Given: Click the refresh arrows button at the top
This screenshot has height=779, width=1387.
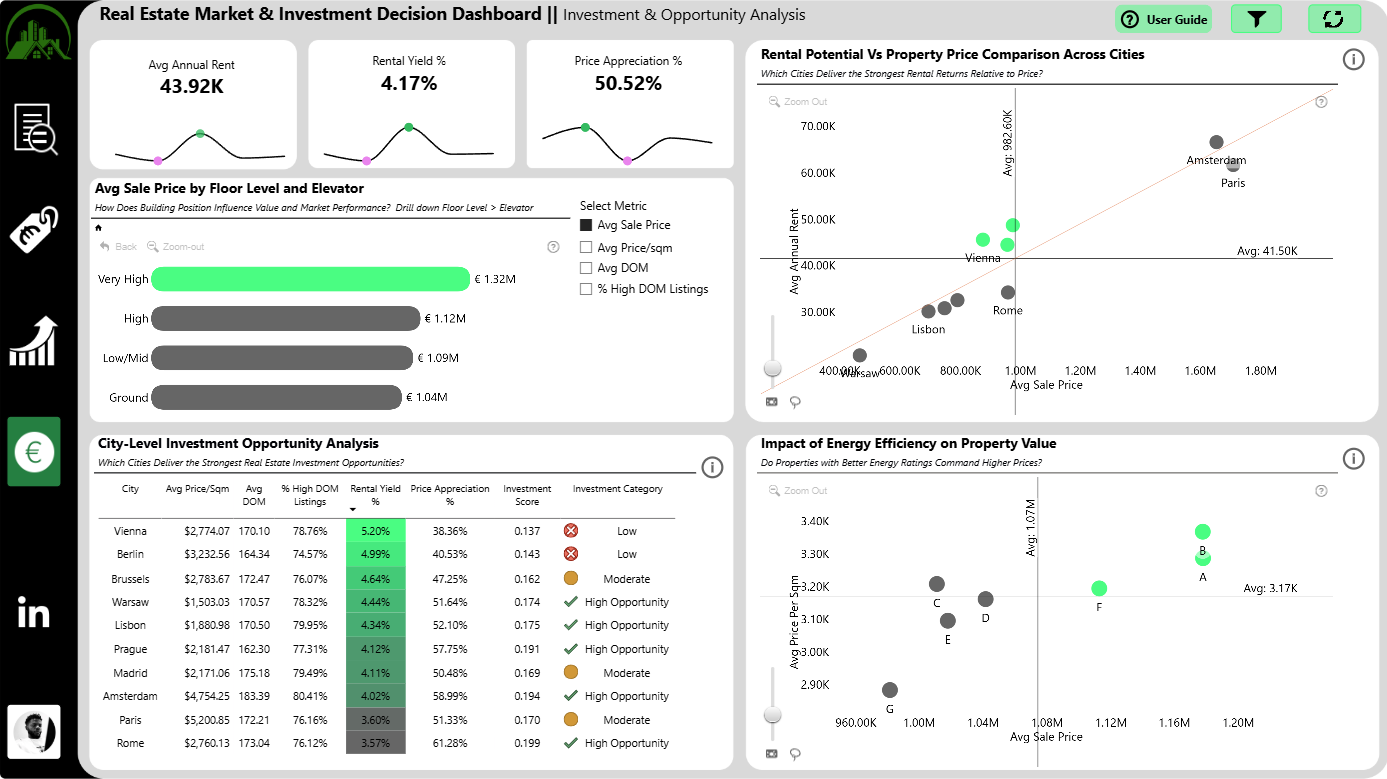Looking at the screenshot, I should [1334, 19].
